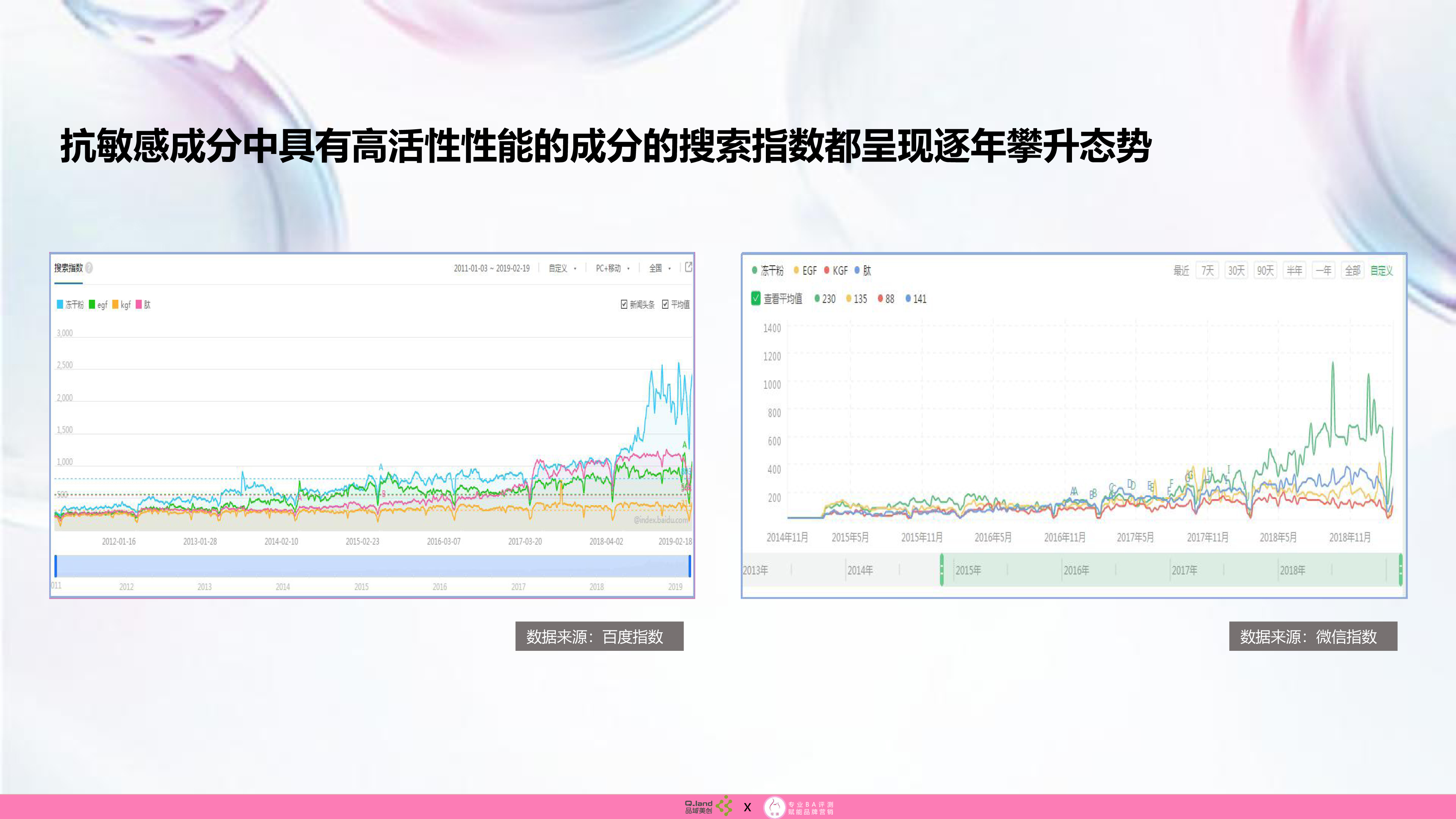Click 2016年 on WeChat timeline range bar
This screenshot has height=819, width=1456.
coord(1076,570)
